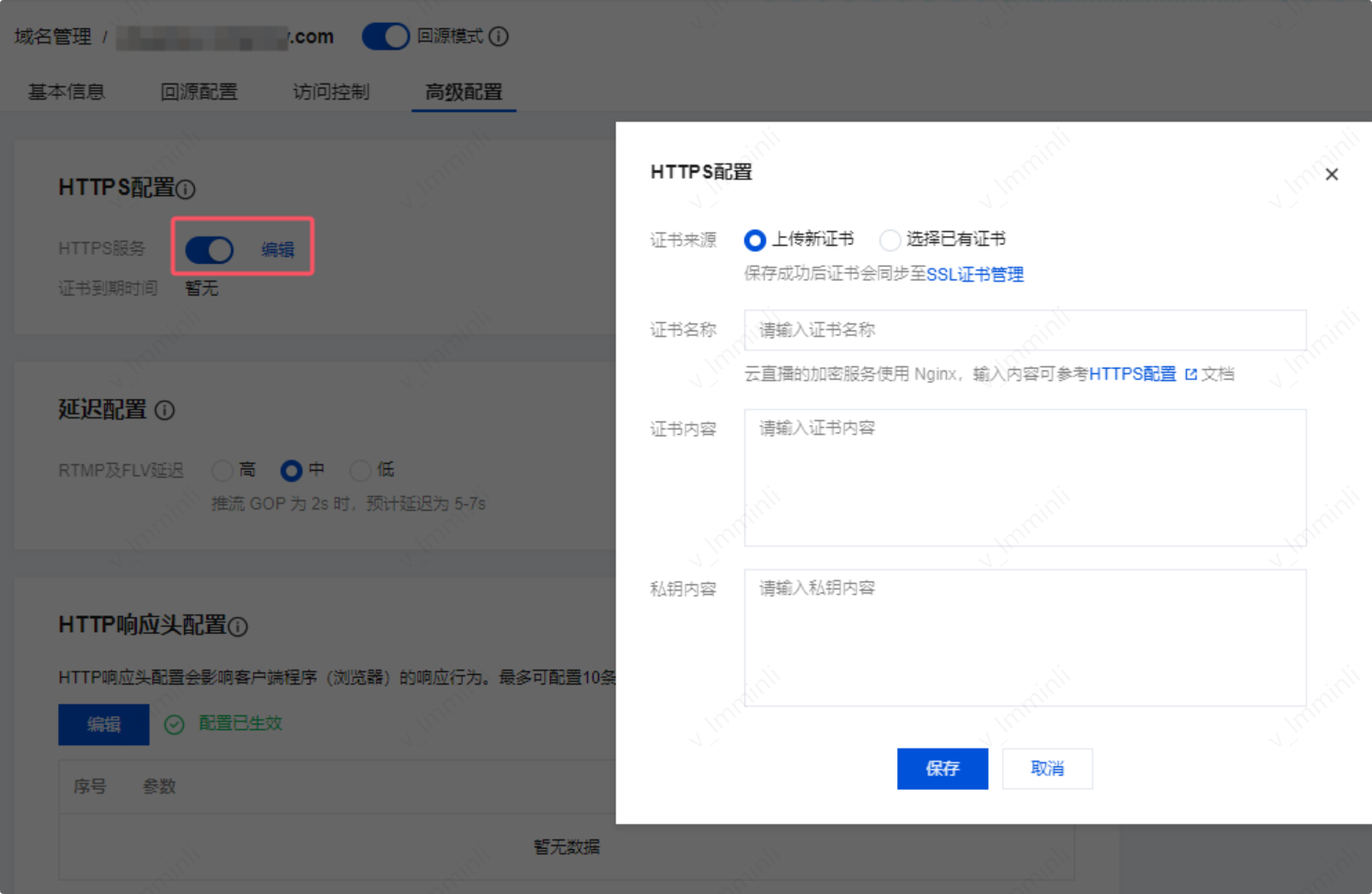Open the SSL证书管理 link

(x=974, y=274)
